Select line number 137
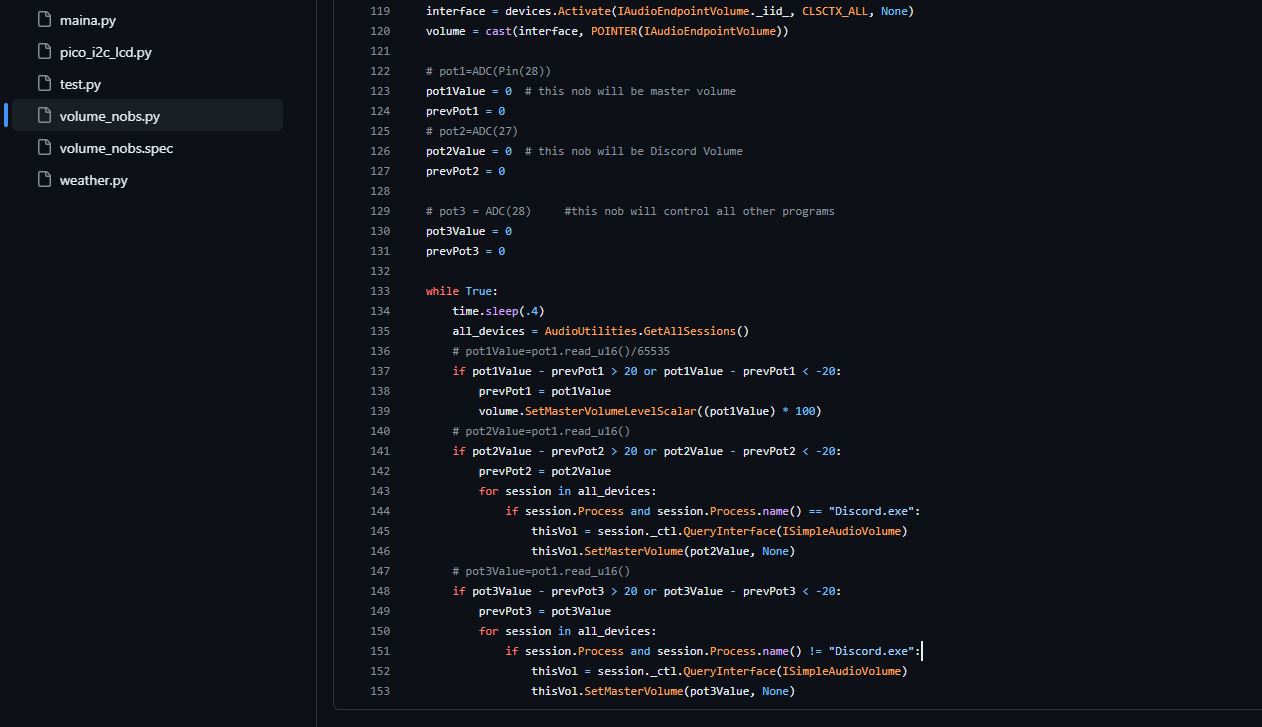The image size is (1262, 727). (x=380, y=371)
